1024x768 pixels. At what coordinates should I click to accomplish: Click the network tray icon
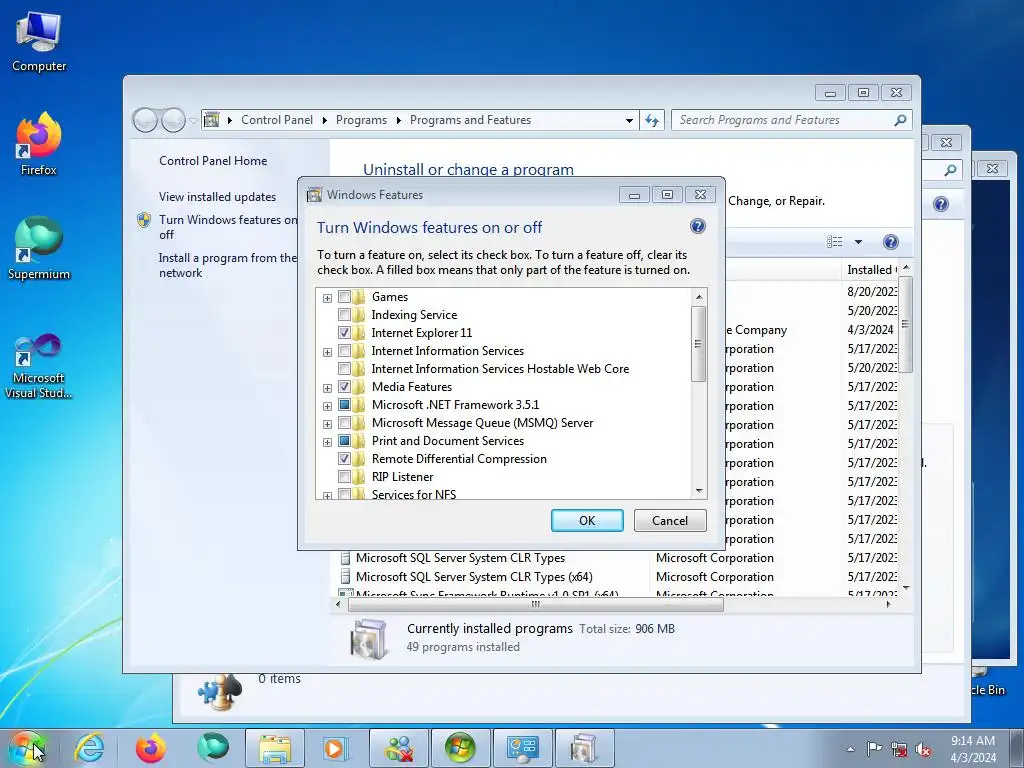[899, 748]
